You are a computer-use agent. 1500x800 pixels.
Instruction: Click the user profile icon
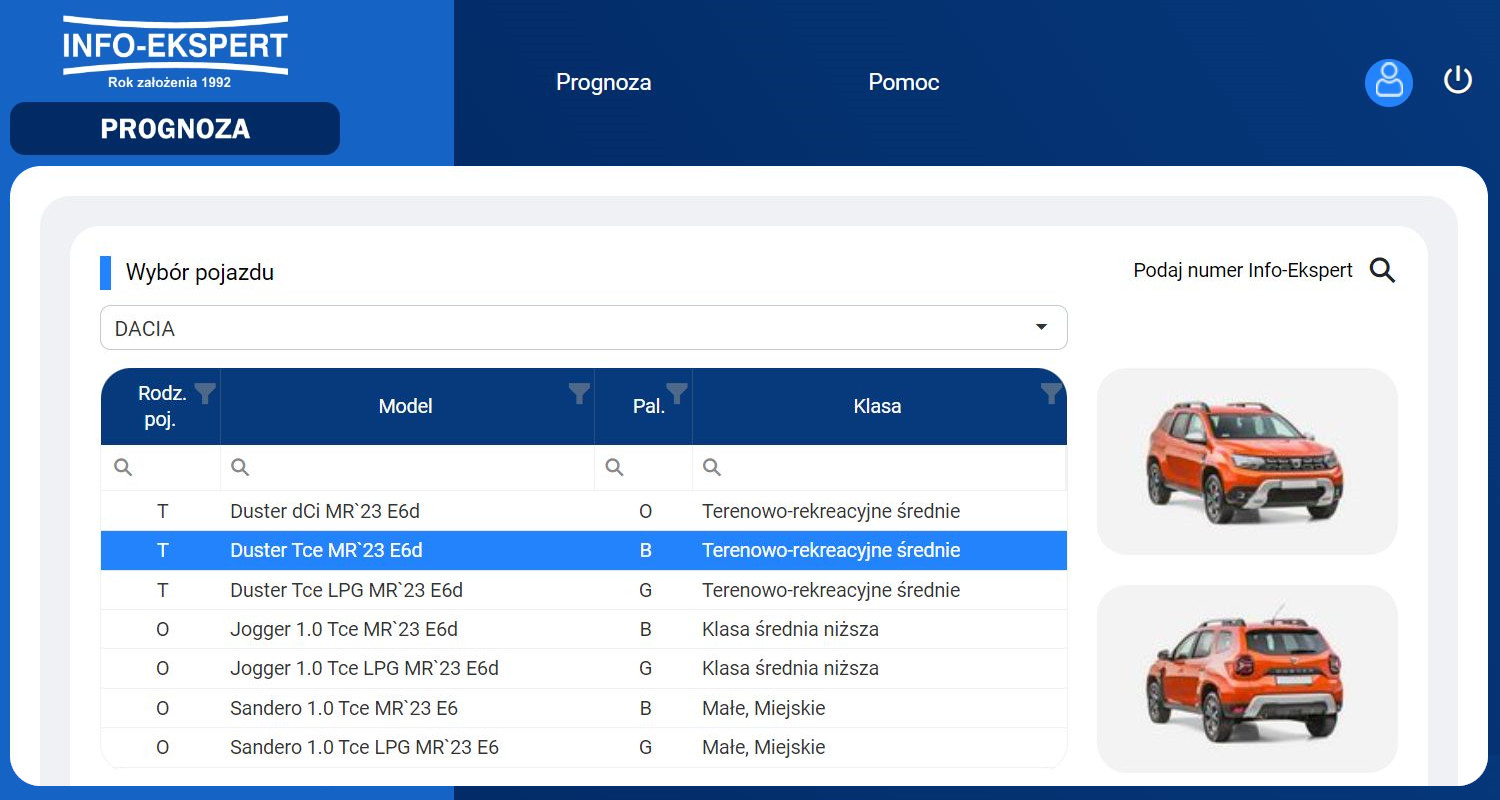[1388, 82]
